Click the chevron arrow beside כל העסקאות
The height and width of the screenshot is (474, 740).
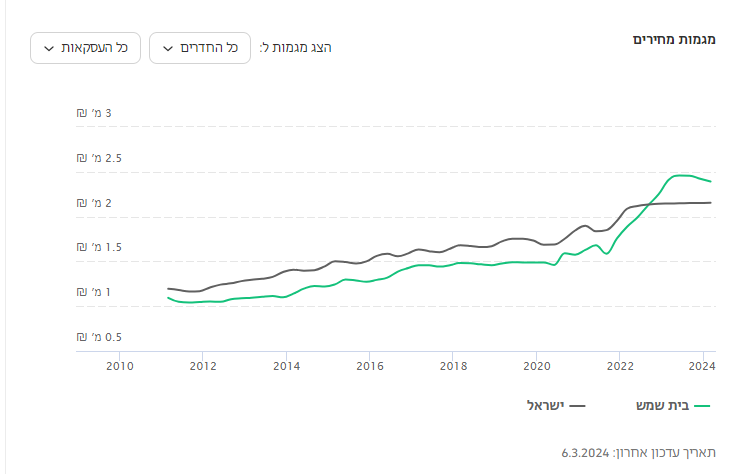click(x=49, y=49)
